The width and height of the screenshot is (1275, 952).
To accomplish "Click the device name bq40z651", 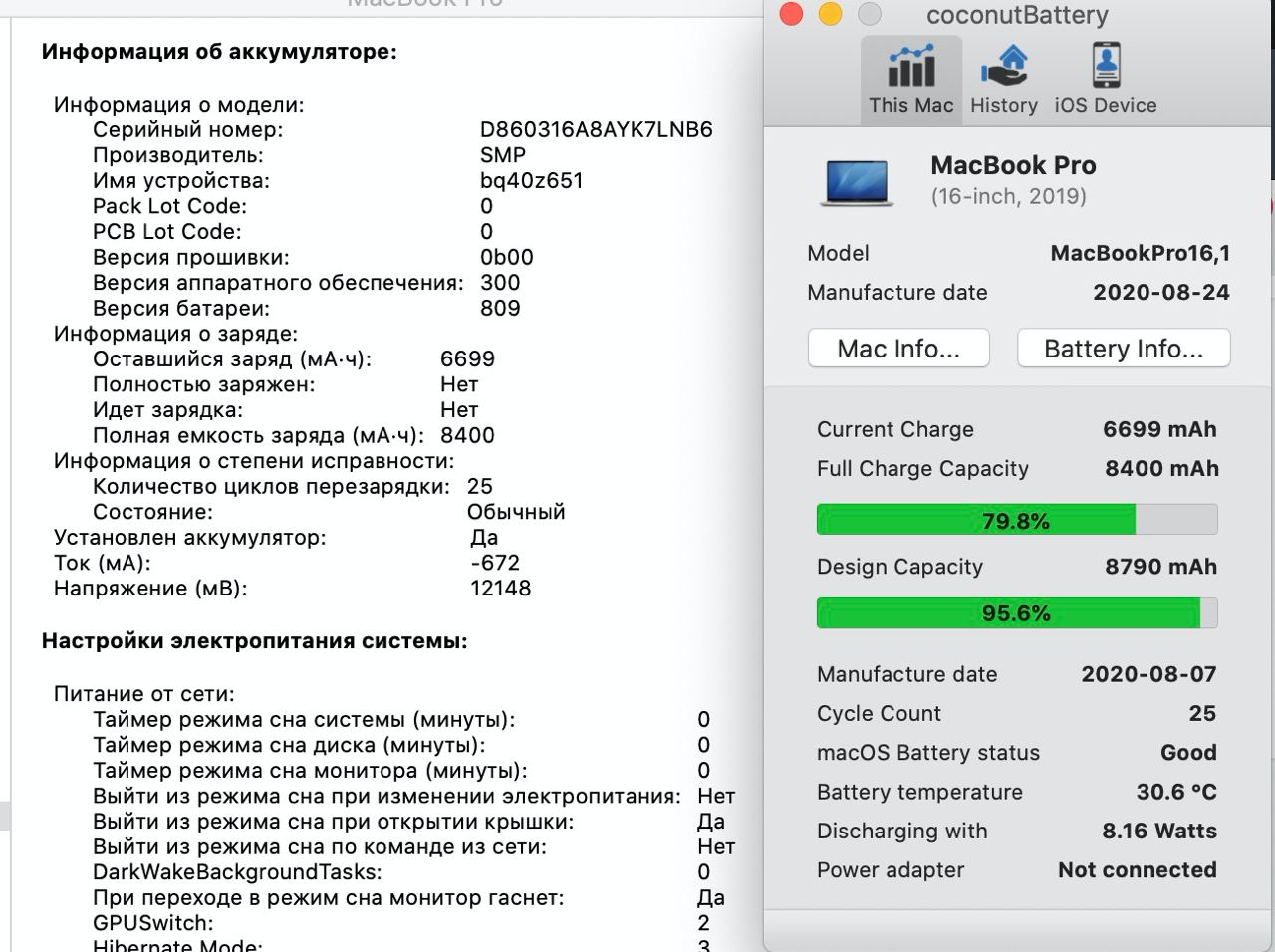I will (x=532, y=180).
